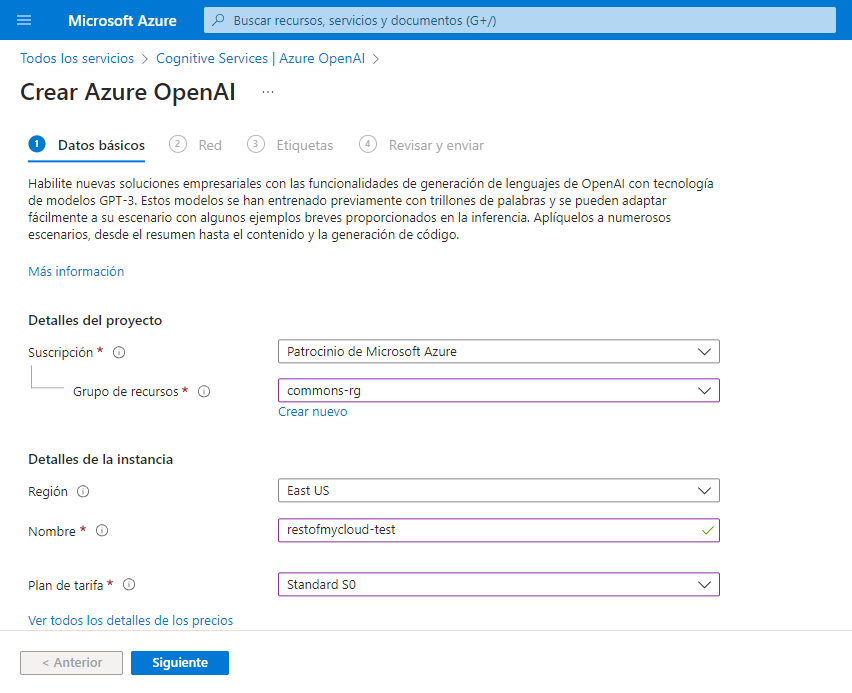Click the Detalles del proyecto heading
The width and height of the screenshot is (852, 693).
pos(95,321)
